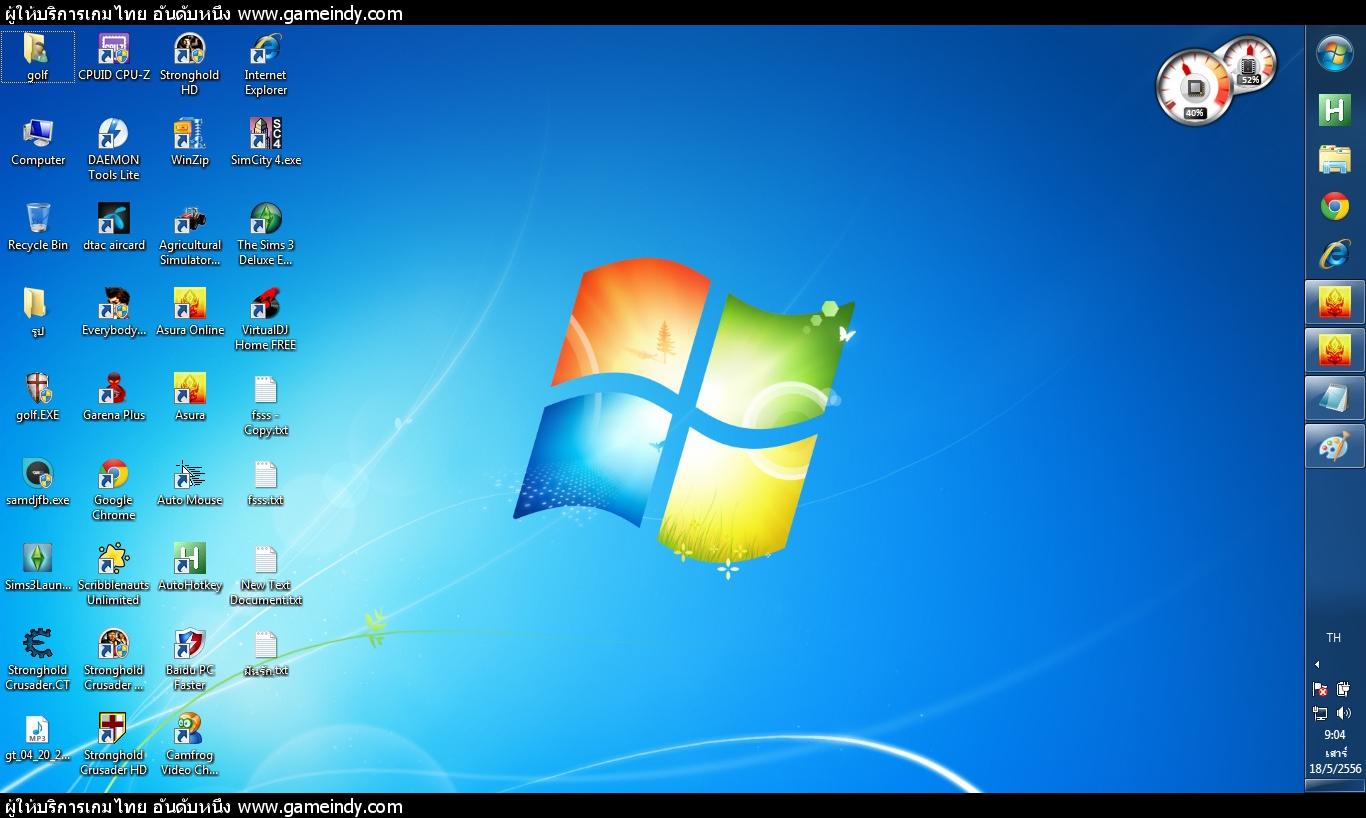
Task: Launch Garena Plus
Action: click(x=114, y=397)
